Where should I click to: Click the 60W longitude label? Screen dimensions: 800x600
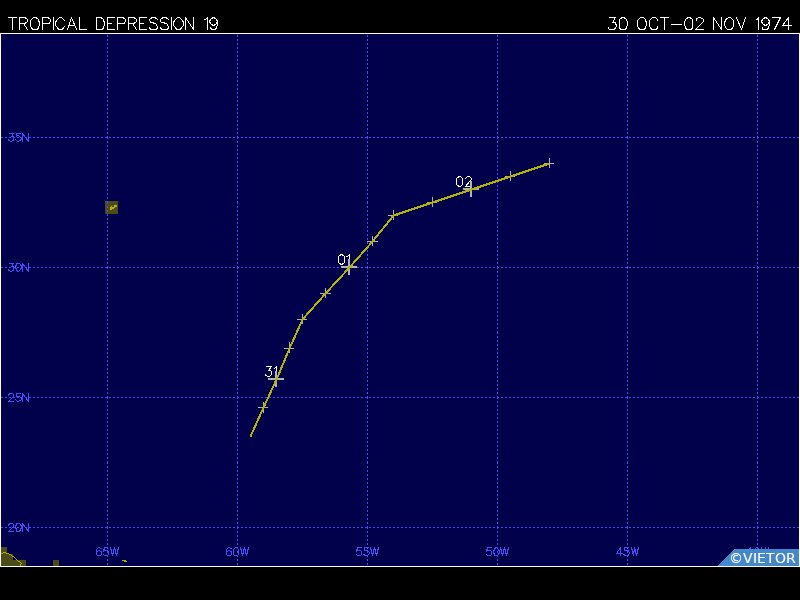point(237,552)
